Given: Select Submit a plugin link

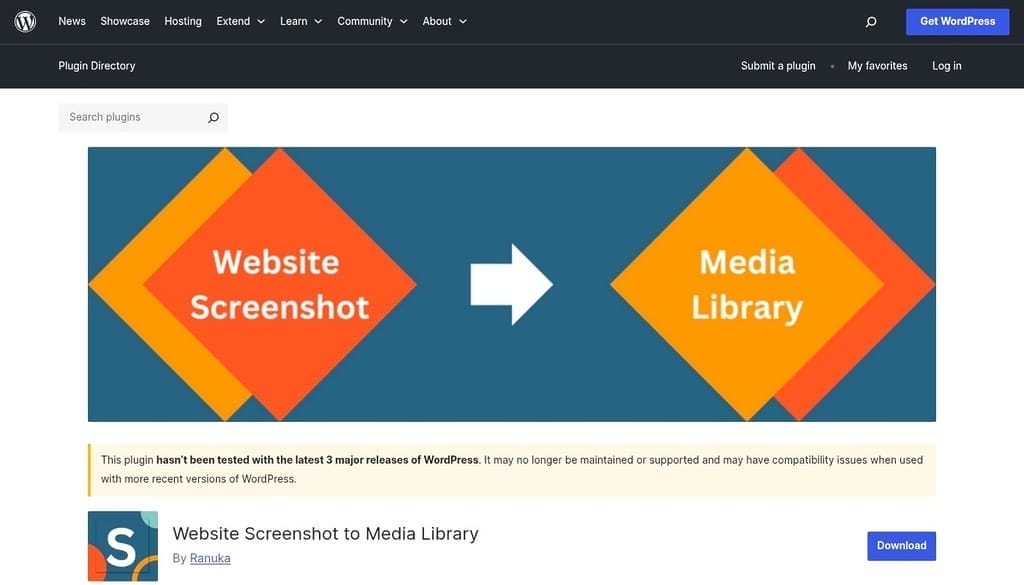Looking at the screenshot, I should tap(778, 66).
